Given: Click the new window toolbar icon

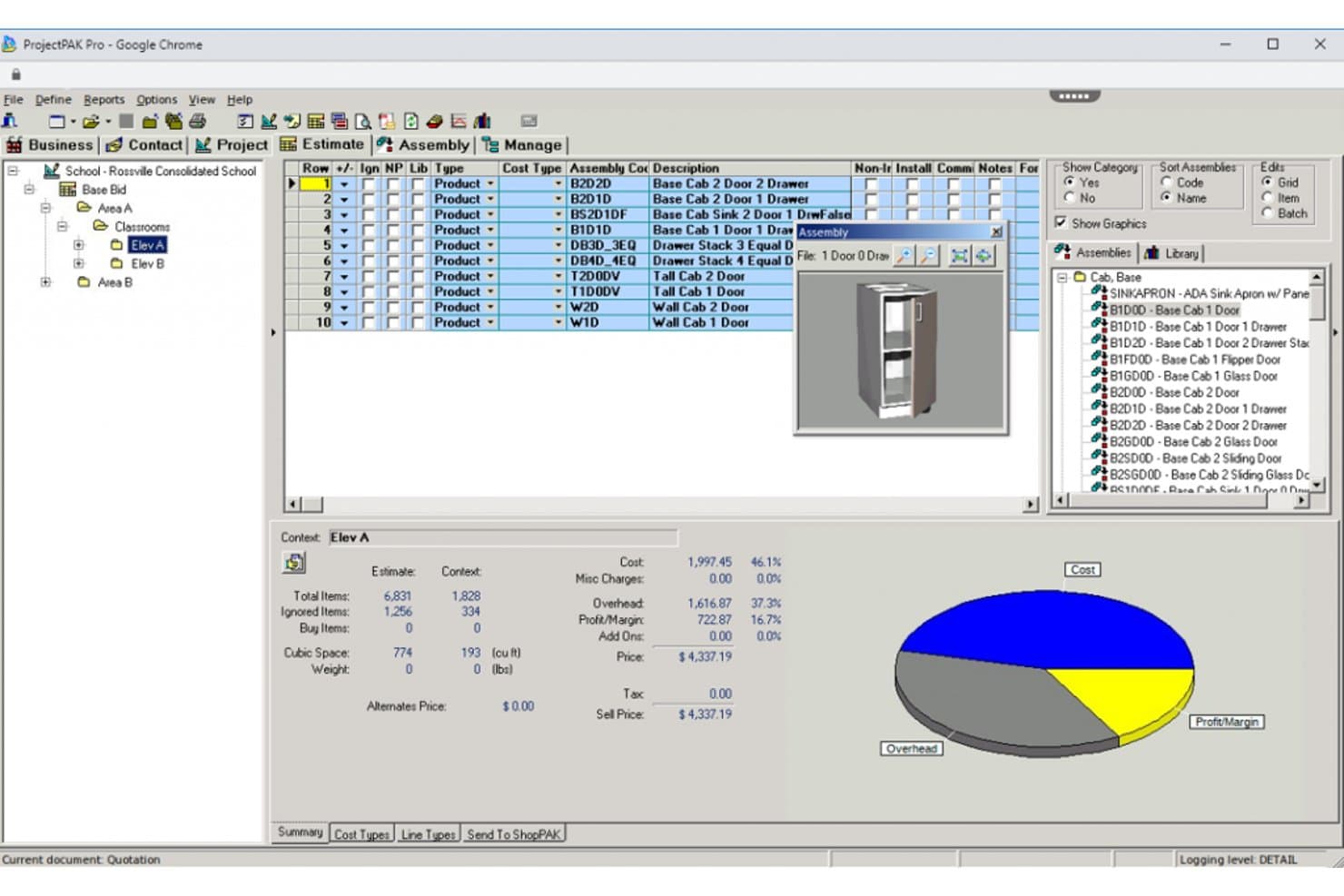Looking at the screenshot, I should point(57,121).
